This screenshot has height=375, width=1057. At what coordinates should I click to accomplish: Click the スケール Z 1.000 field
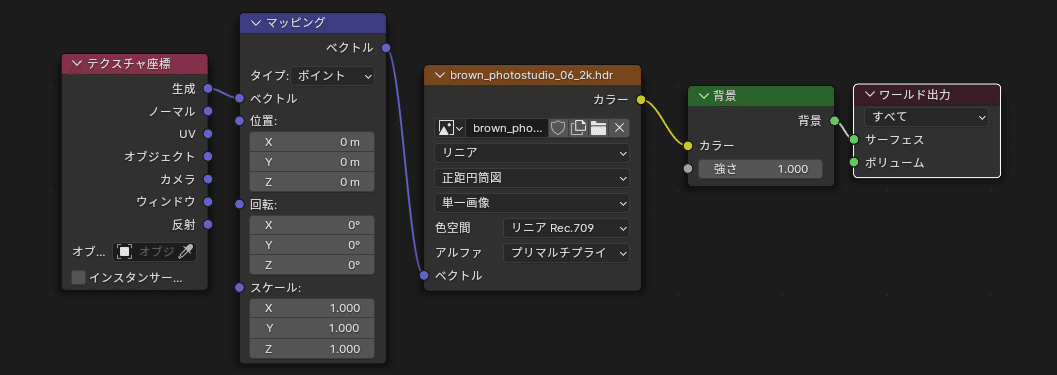pyautogui.click(x=312, y=349)
